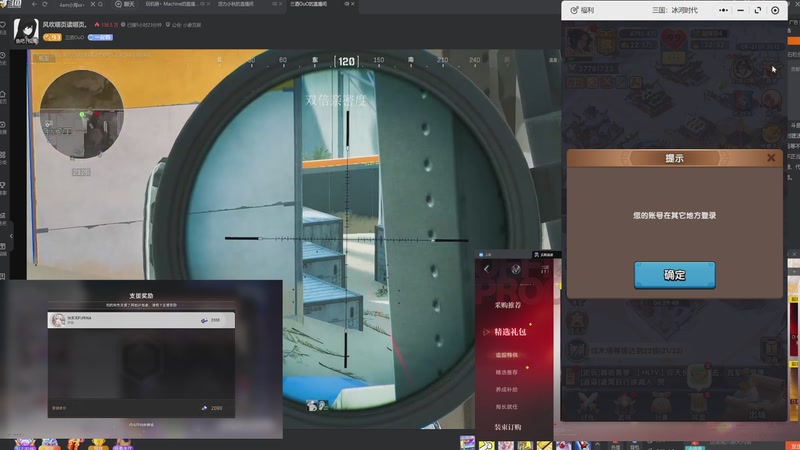Open the 福利 welfare menu in mini-program bar
The height and width of the screenshot is (450, 800).
pyautogui.click(x=582, y=10)
